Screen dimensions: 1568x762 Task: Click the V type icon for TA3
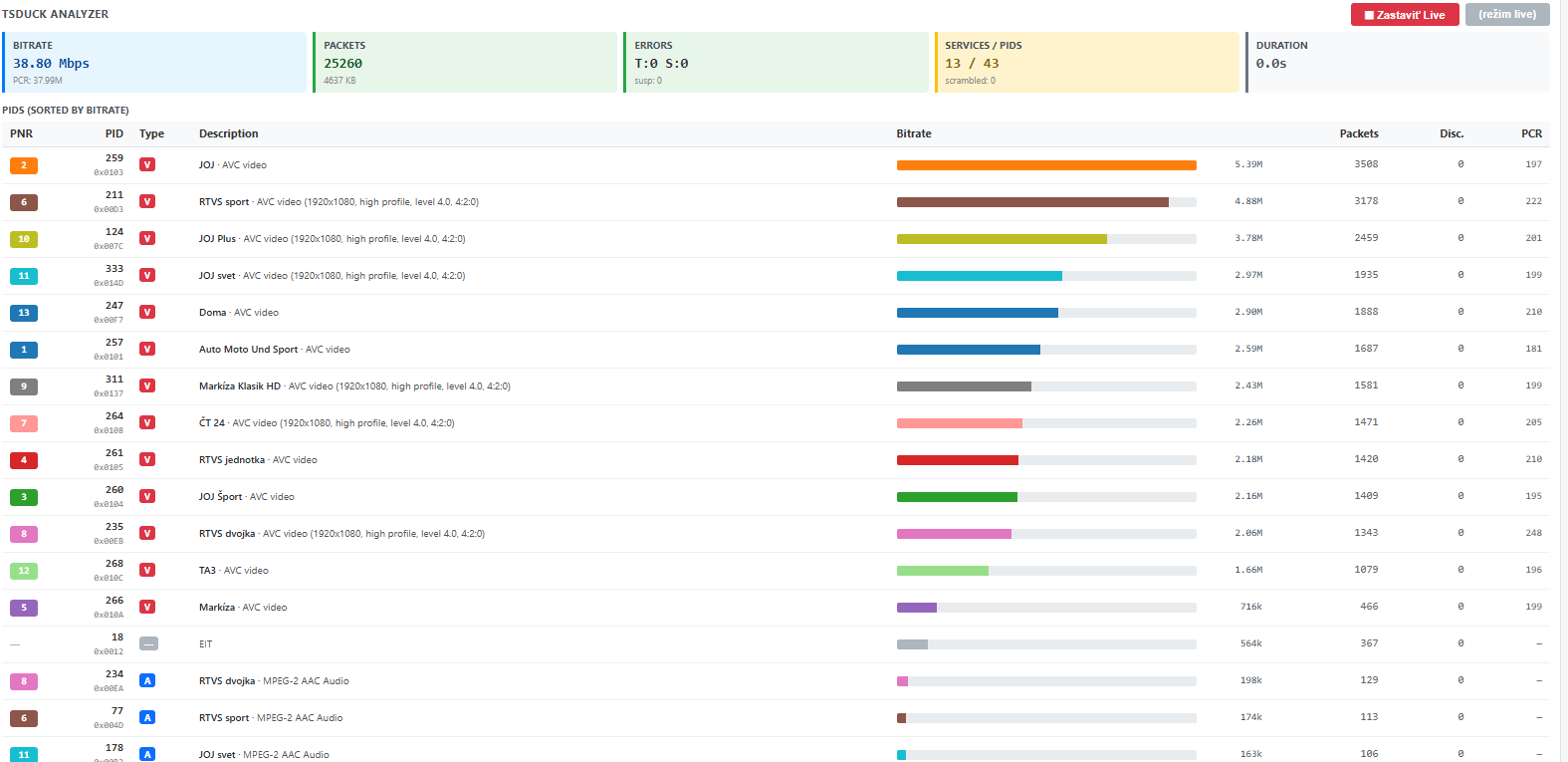tap(147, 570)
